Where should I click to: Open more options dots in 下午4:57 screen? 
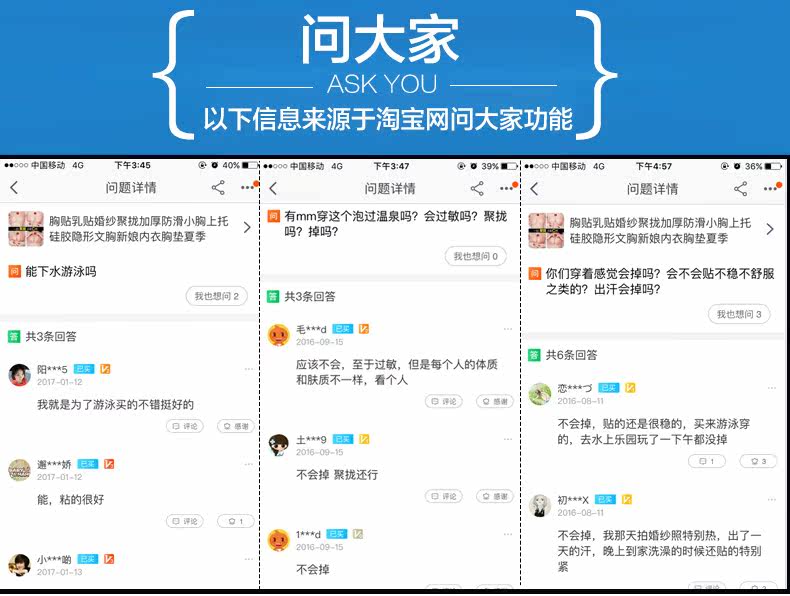(770, 189)
